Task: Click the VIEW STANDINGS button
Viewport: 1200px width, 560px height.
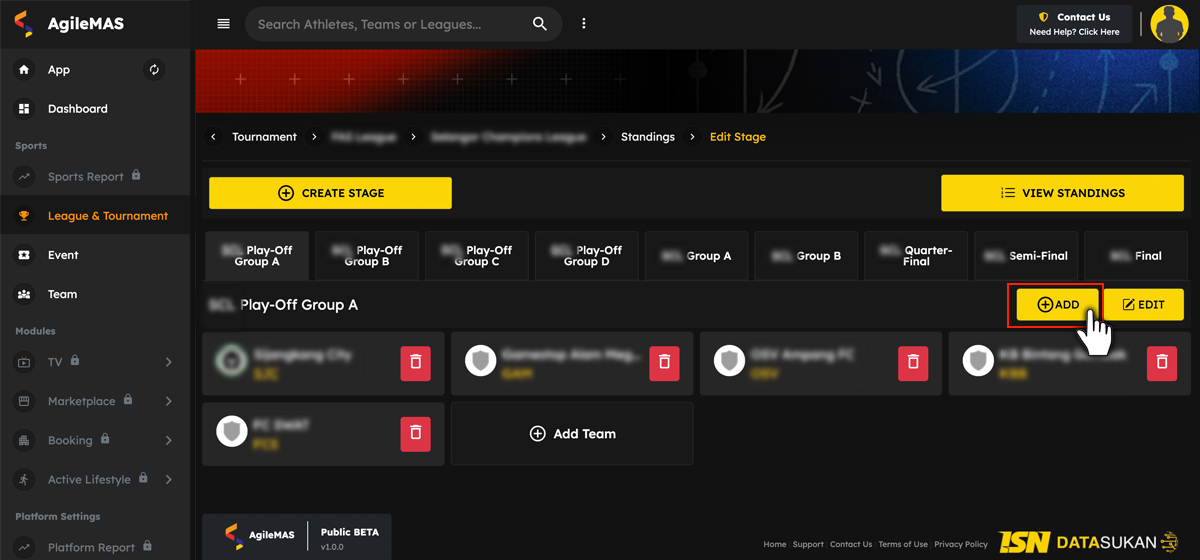Action: pyautogui.click(x=1062, y=193)
